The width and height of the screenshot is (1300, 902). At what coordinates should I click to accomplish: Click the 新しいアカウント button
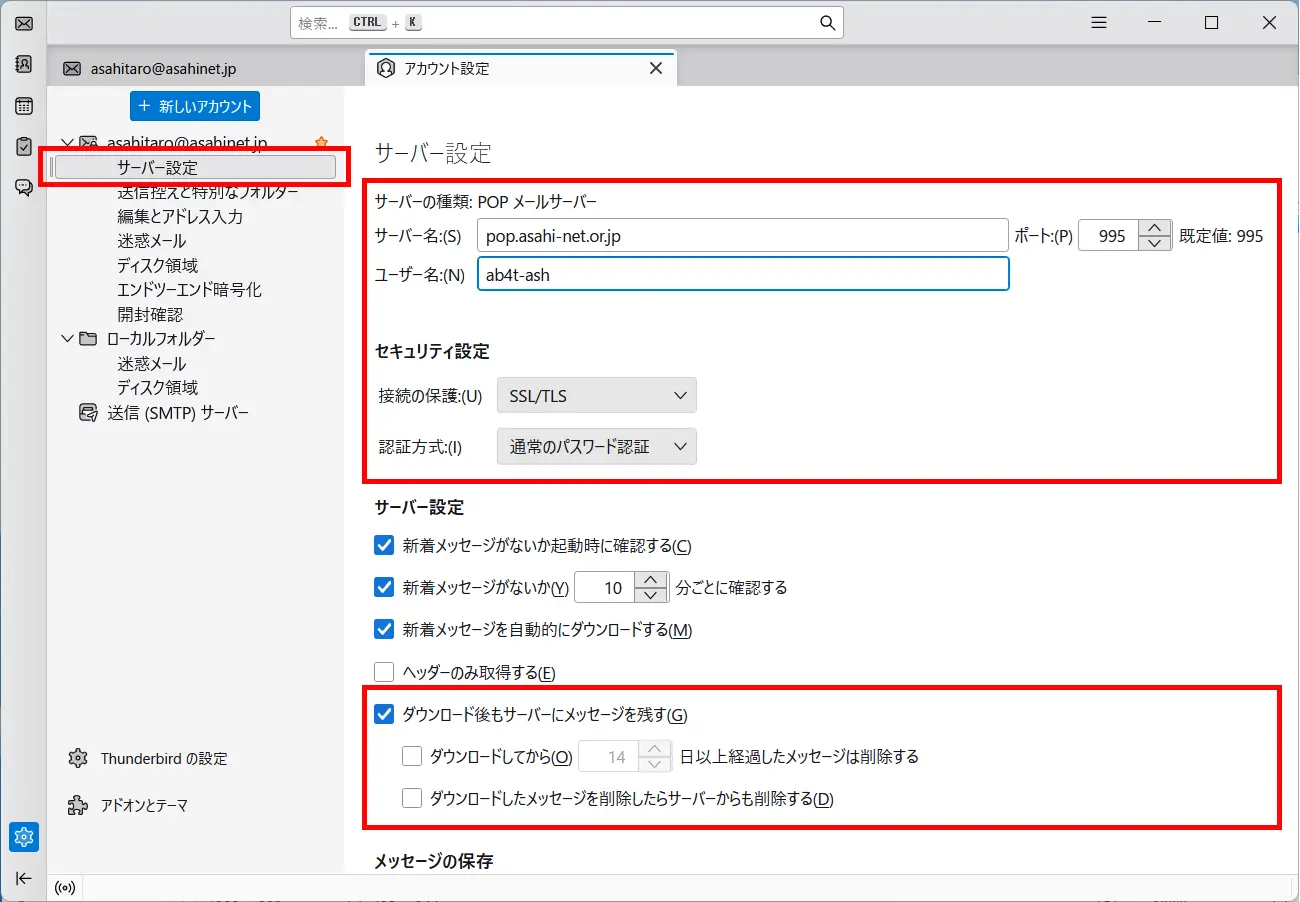tap(194, 105)
